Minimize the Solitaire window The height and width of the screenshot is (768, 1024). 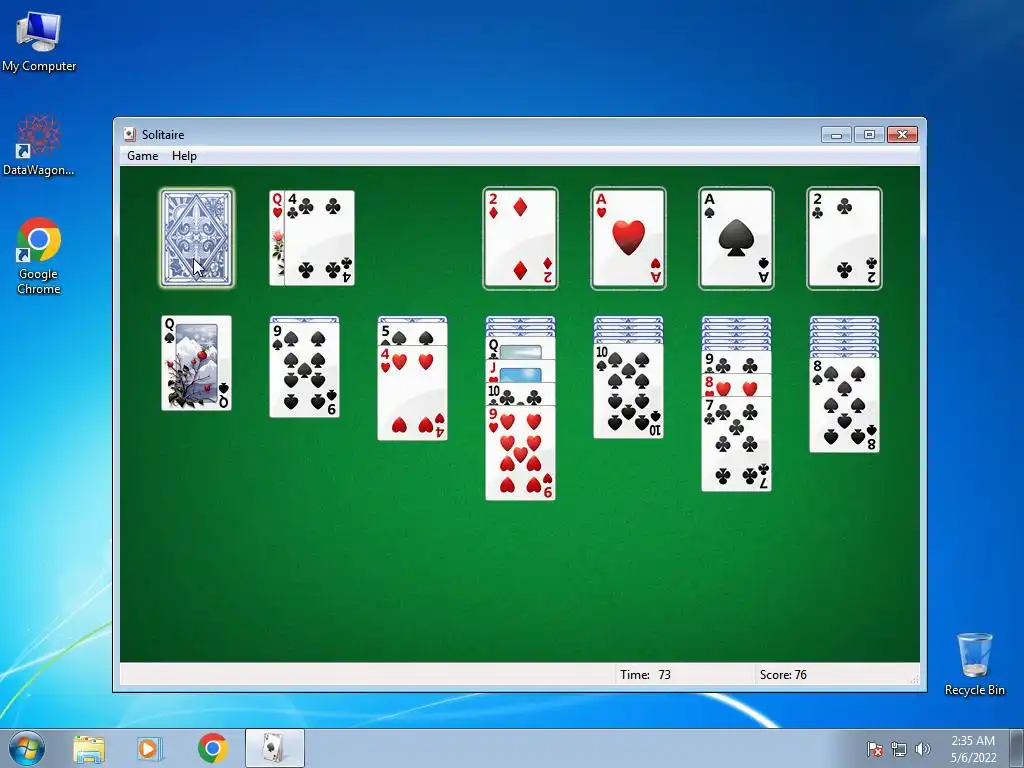pos(837,135)
